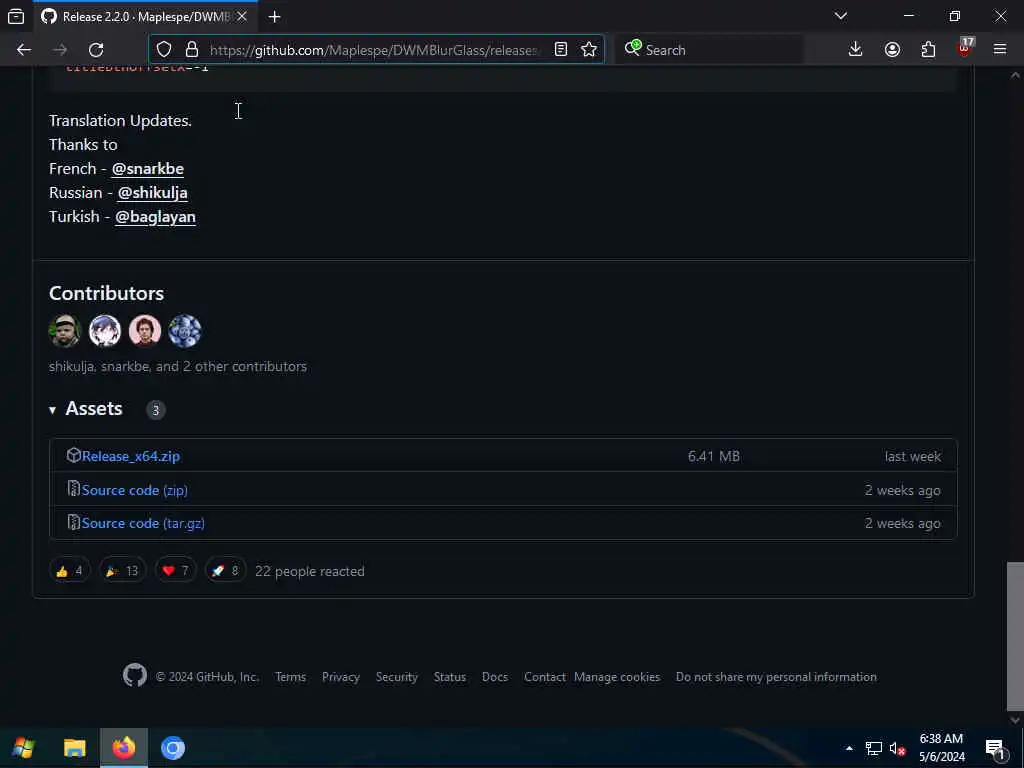
Task: Switch to Firefox on the taskbar
Action: tap(124, 748)
